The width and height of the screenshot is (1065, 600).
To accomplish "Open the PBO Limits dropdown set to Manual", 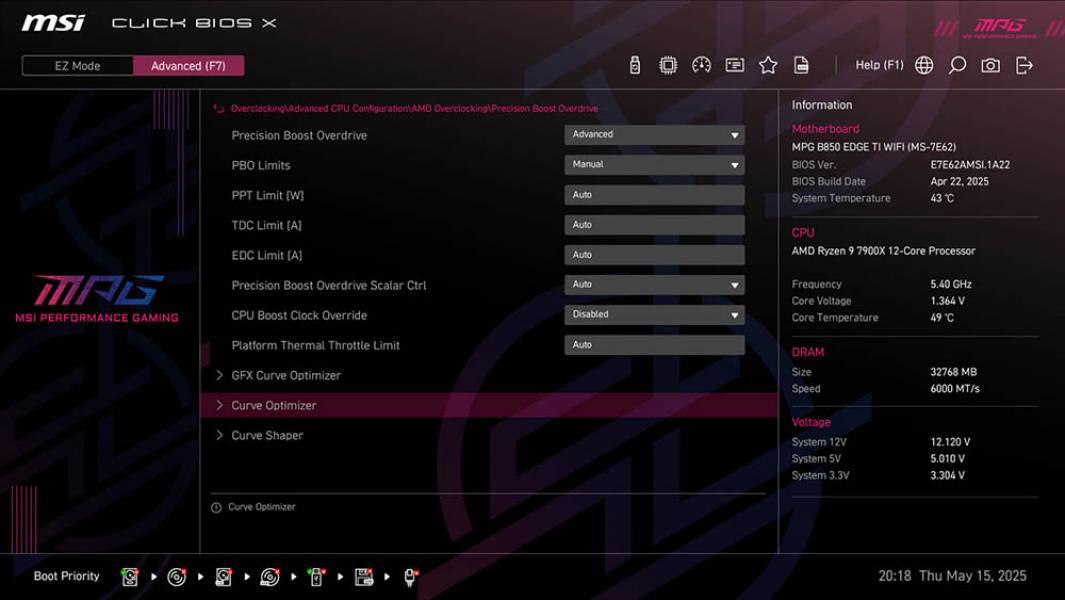I will tap(654, 164).
